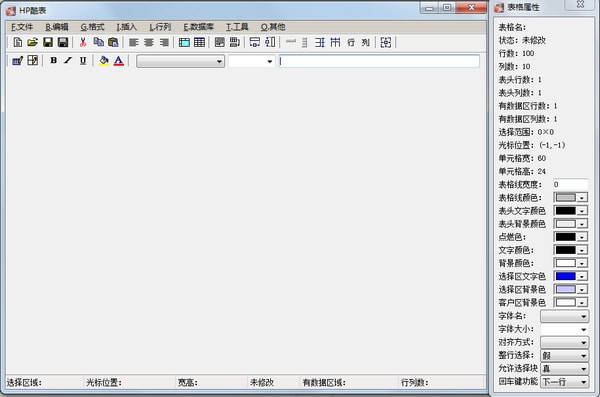Center-align cell text
The image size is (600, 397).
point(149,42)
